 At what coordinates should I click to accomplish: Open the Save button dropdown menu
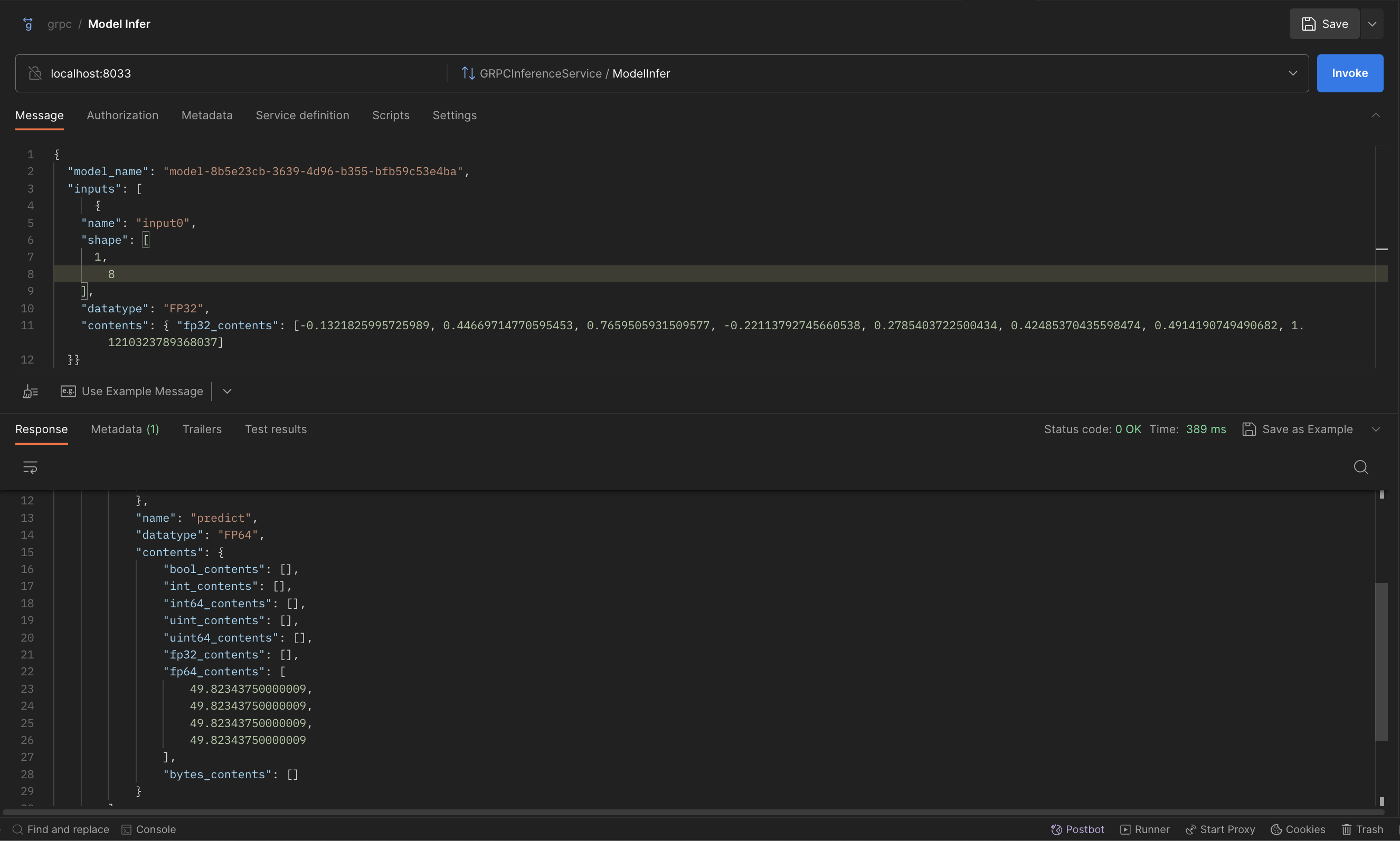tap(1372, 23)
